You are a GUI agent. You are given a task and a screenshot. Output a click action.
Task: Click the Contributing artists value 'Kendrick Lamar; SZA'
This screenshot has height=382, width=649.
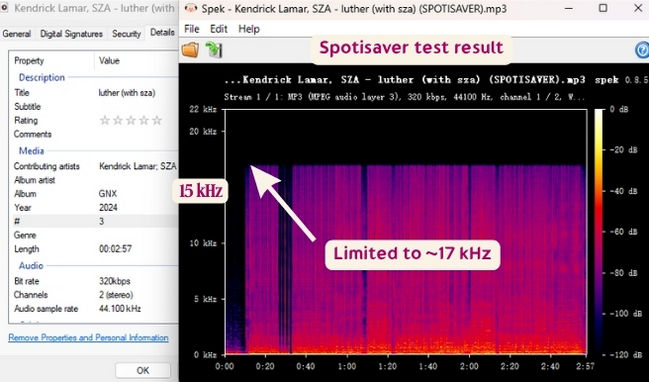click(x=138, y=166)
